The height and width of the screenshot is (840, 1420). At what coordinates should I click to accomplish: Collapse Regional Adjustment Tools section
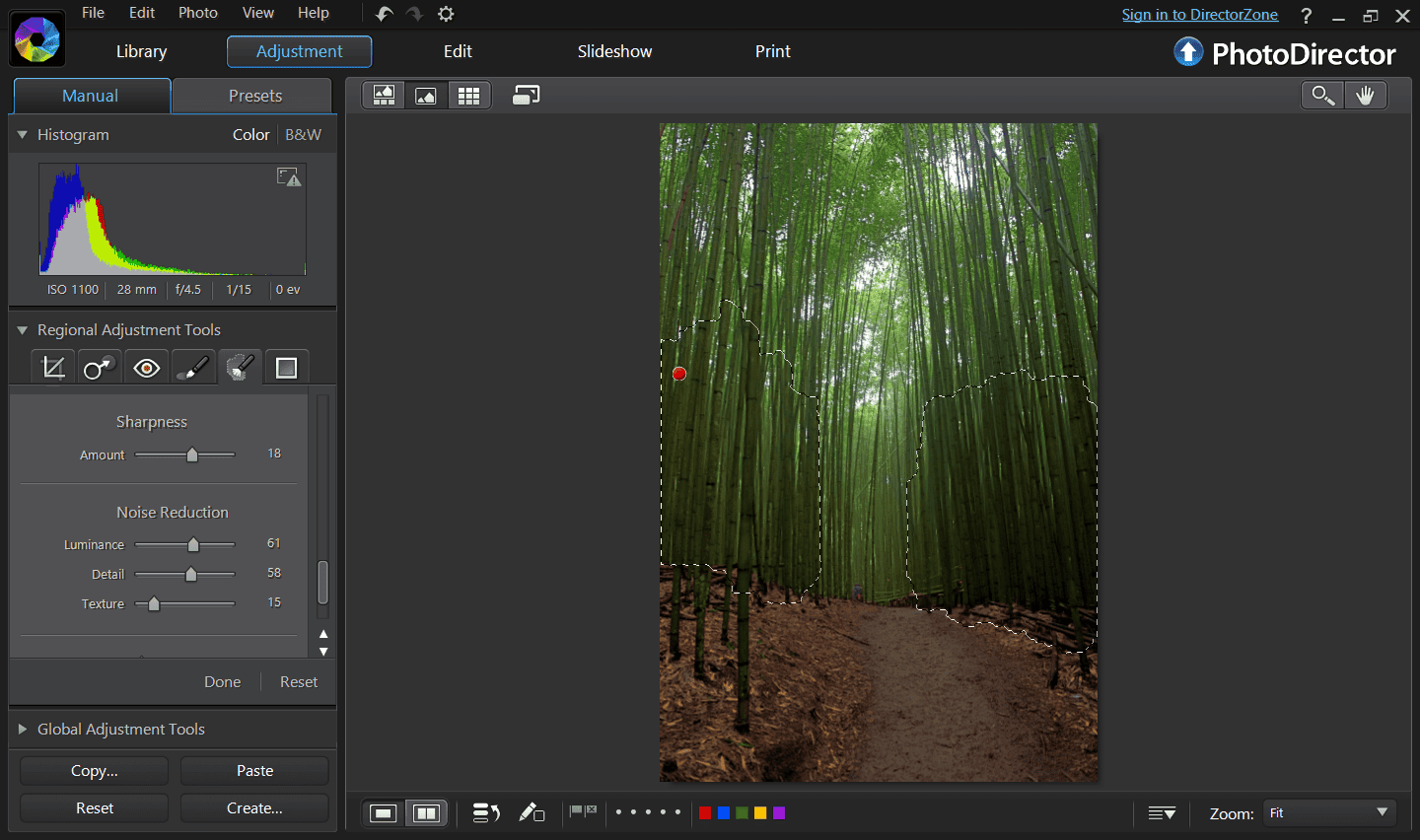point(23,330)
